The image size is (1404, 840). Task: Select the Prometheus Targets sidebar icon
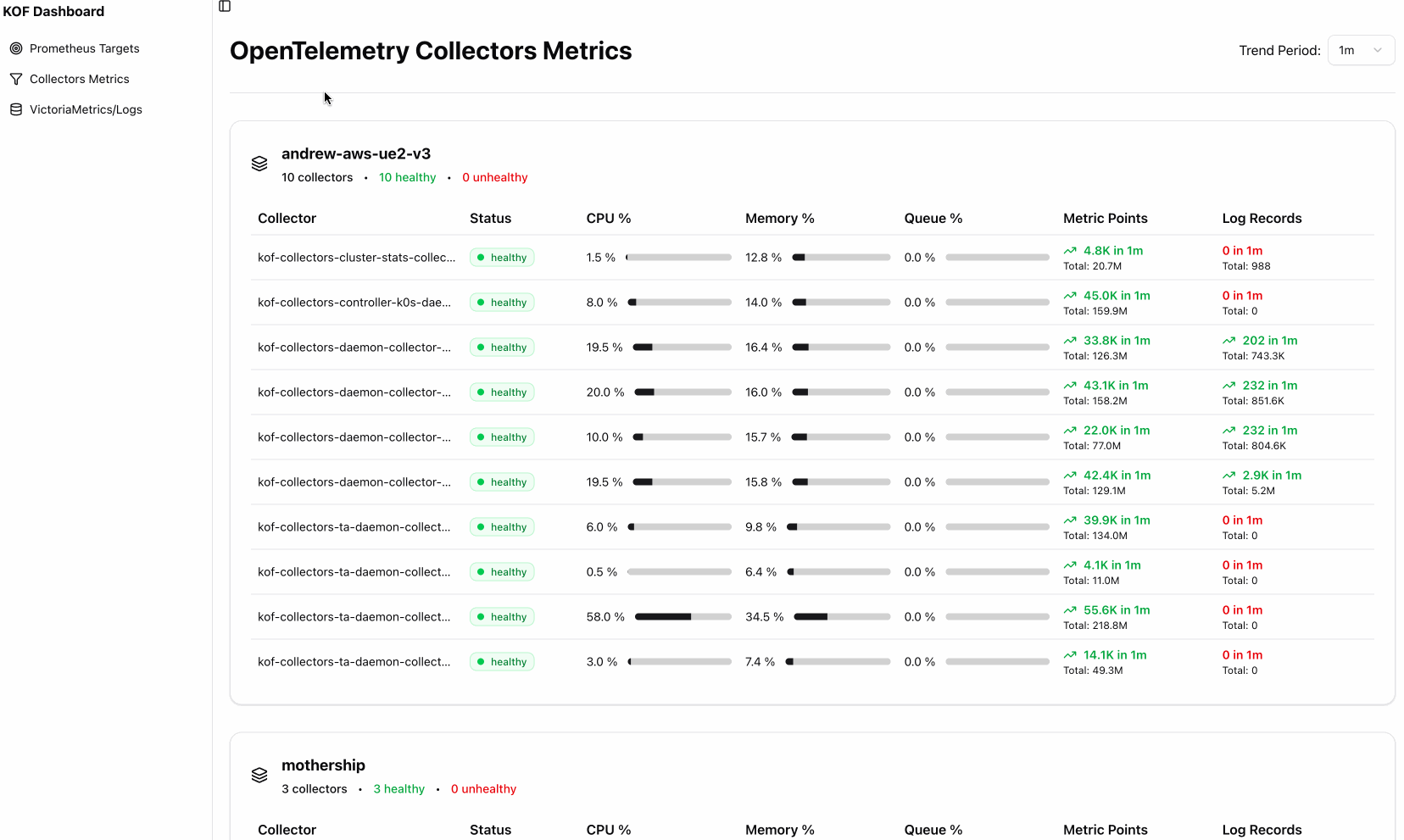(15, 48)
